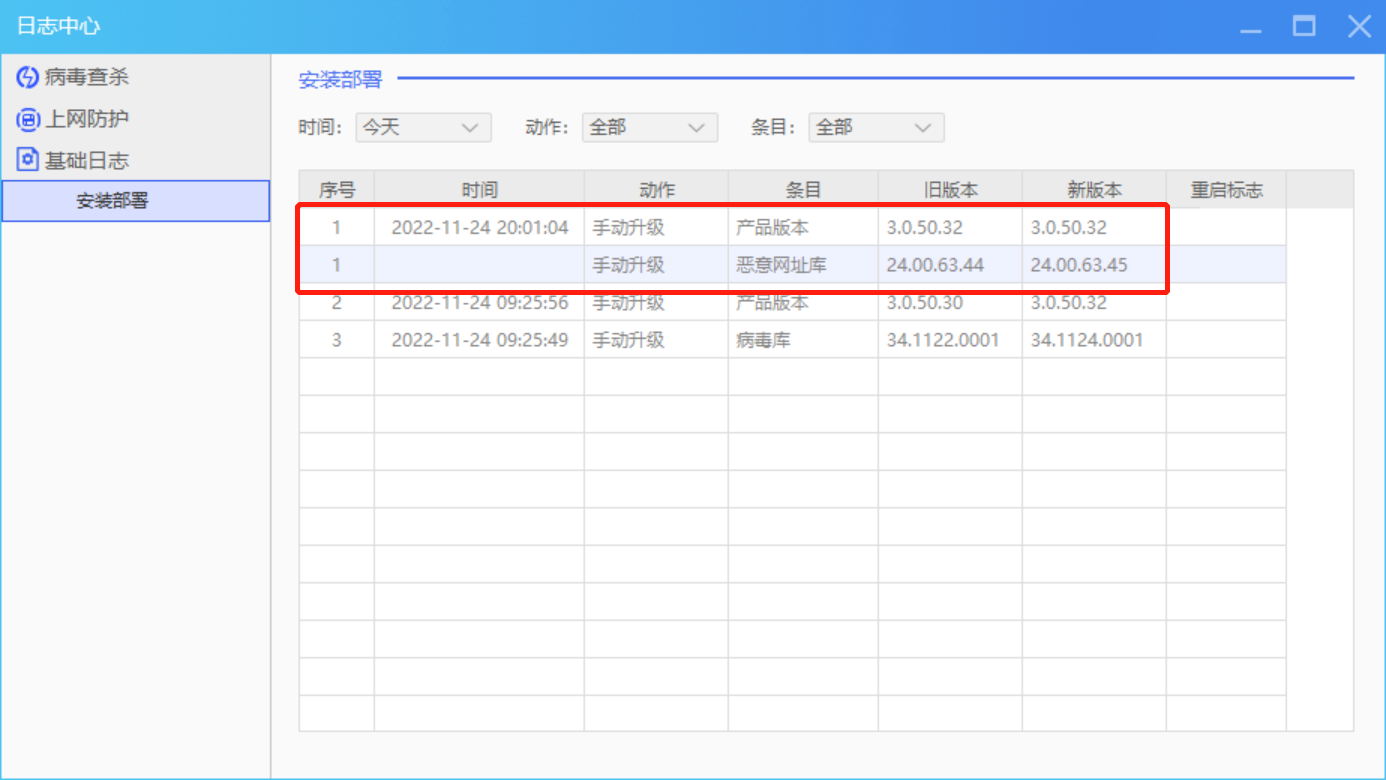Click the 条目 column header
This screenshot has height=780, width=1386.
[803, 190]
